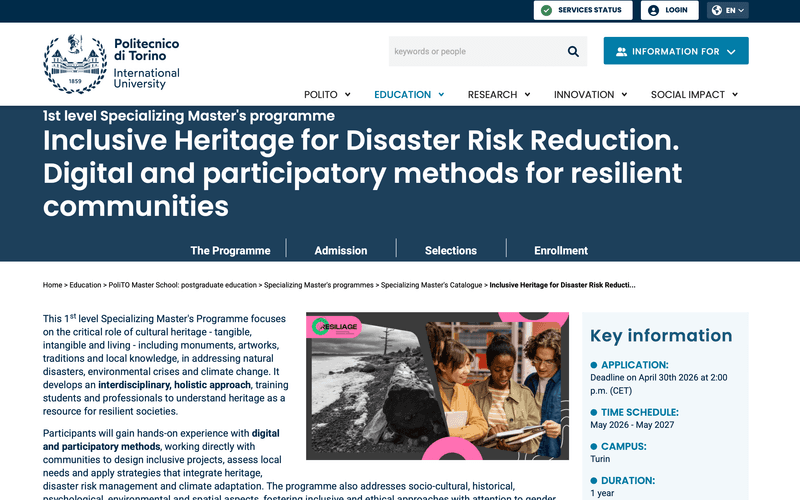
Task: Open the Innovation navigation menu
Action: [x=590, y=95]
